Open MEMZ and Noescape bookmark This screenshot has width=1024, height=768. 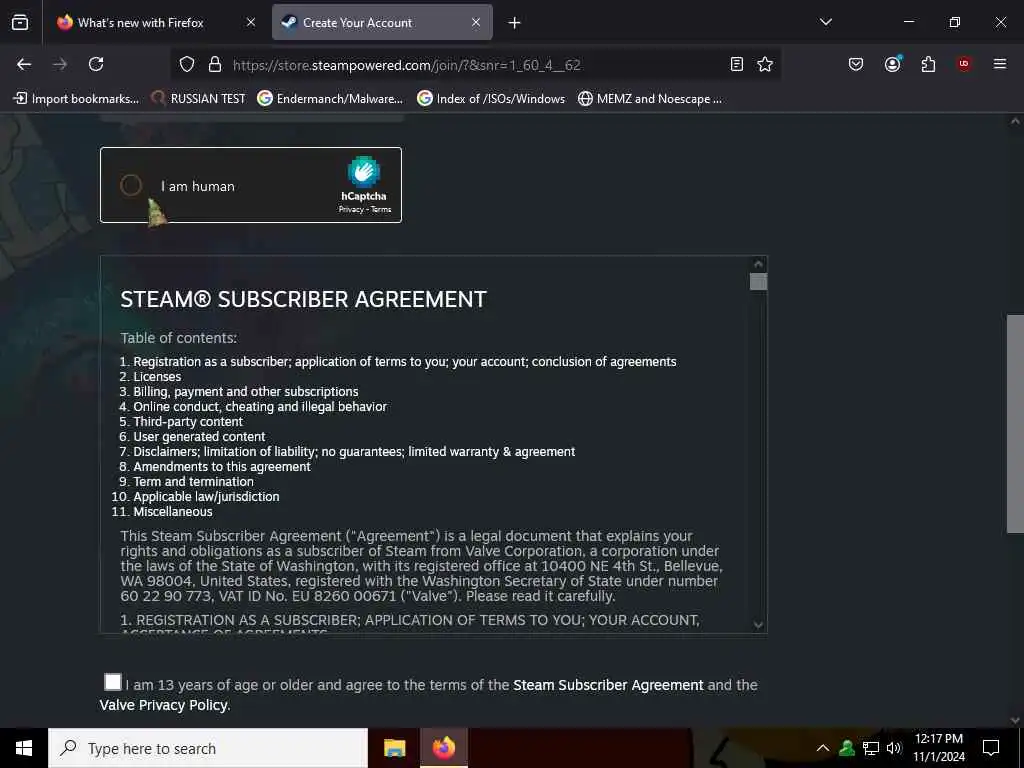click(x=650, y=99)
